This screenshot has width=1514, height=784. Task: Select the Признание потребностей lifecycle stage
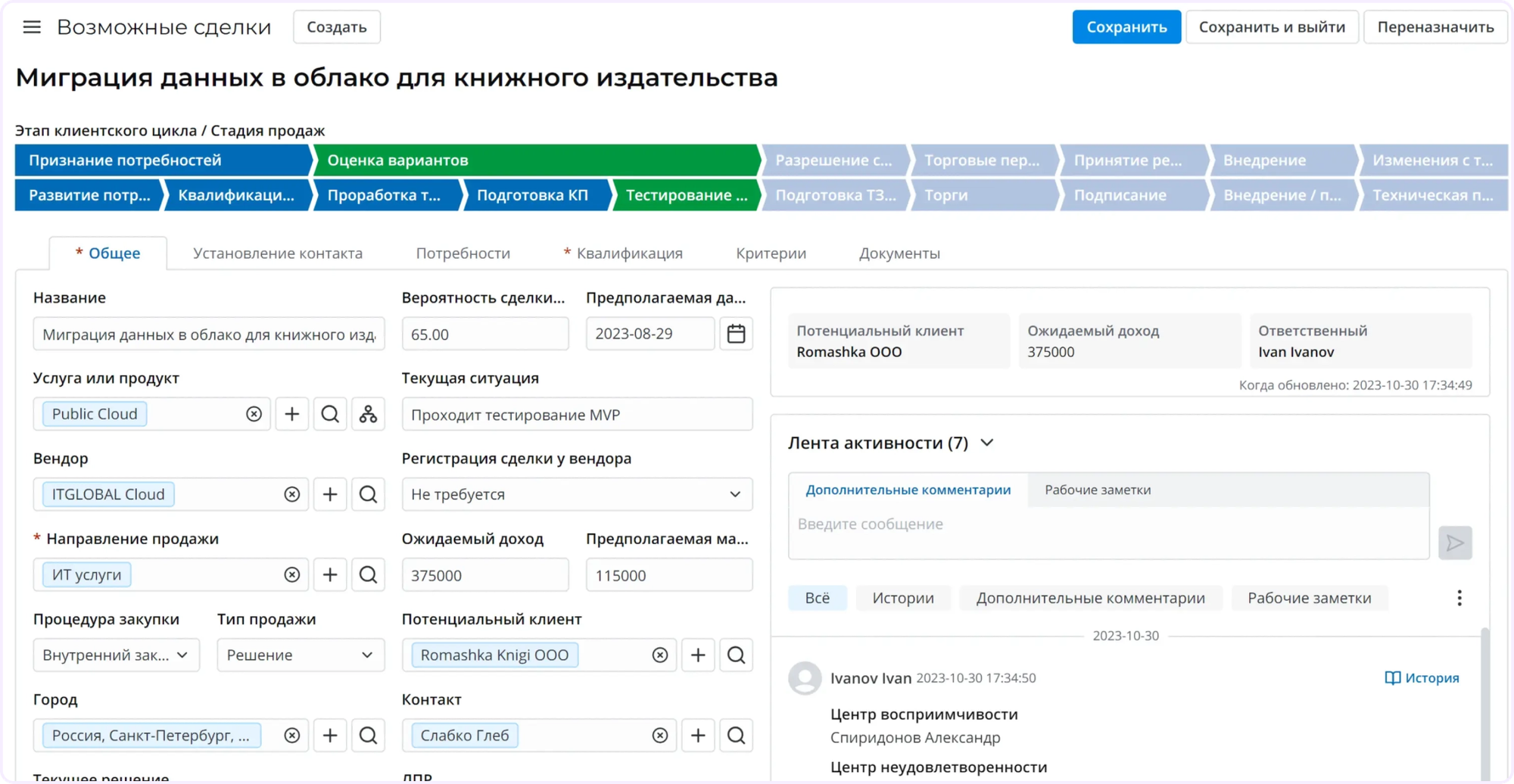click(x=163, y=160)
